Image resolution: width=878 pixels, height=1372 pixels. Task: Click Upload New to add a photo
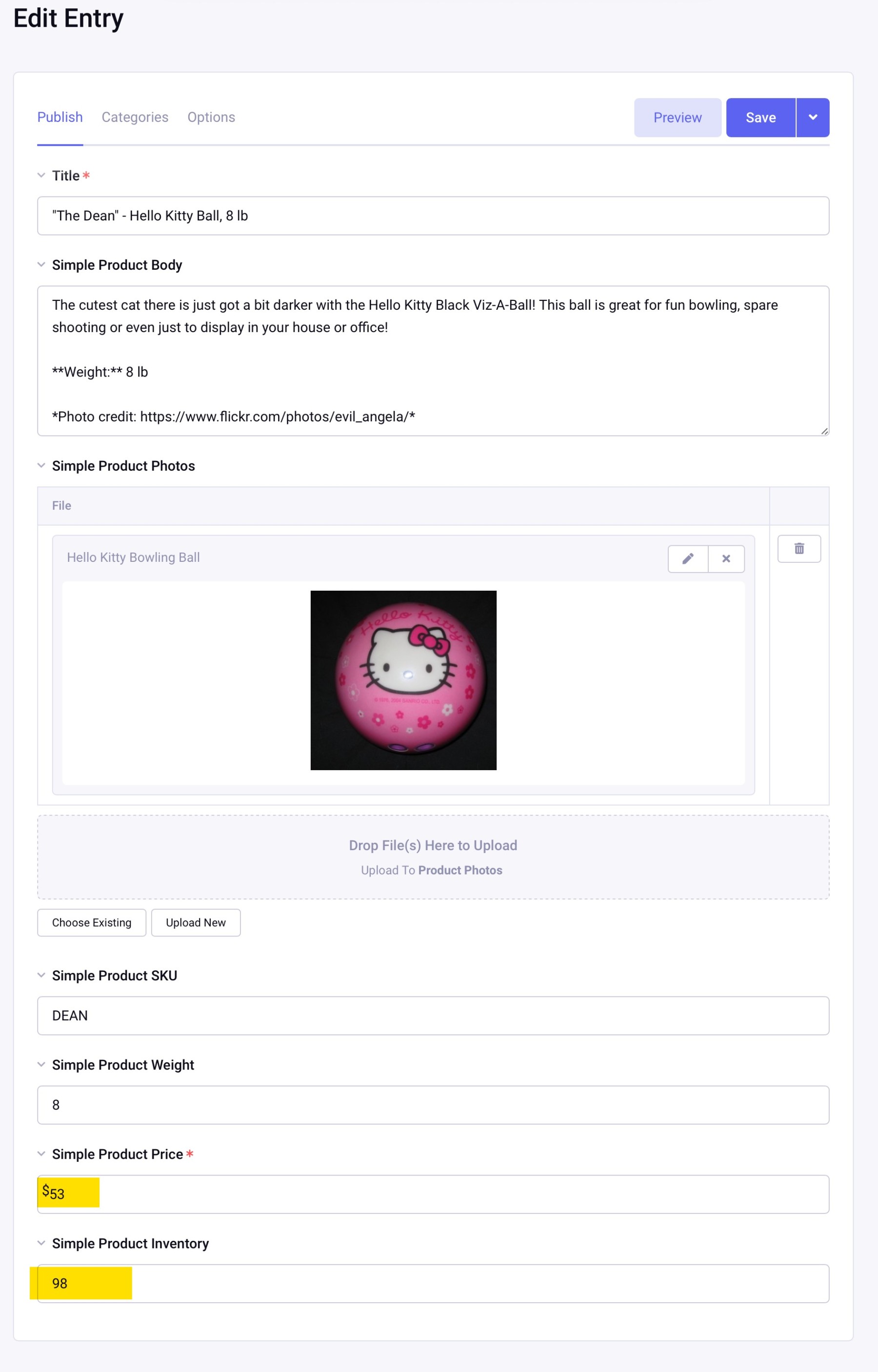tap(196, 922)
